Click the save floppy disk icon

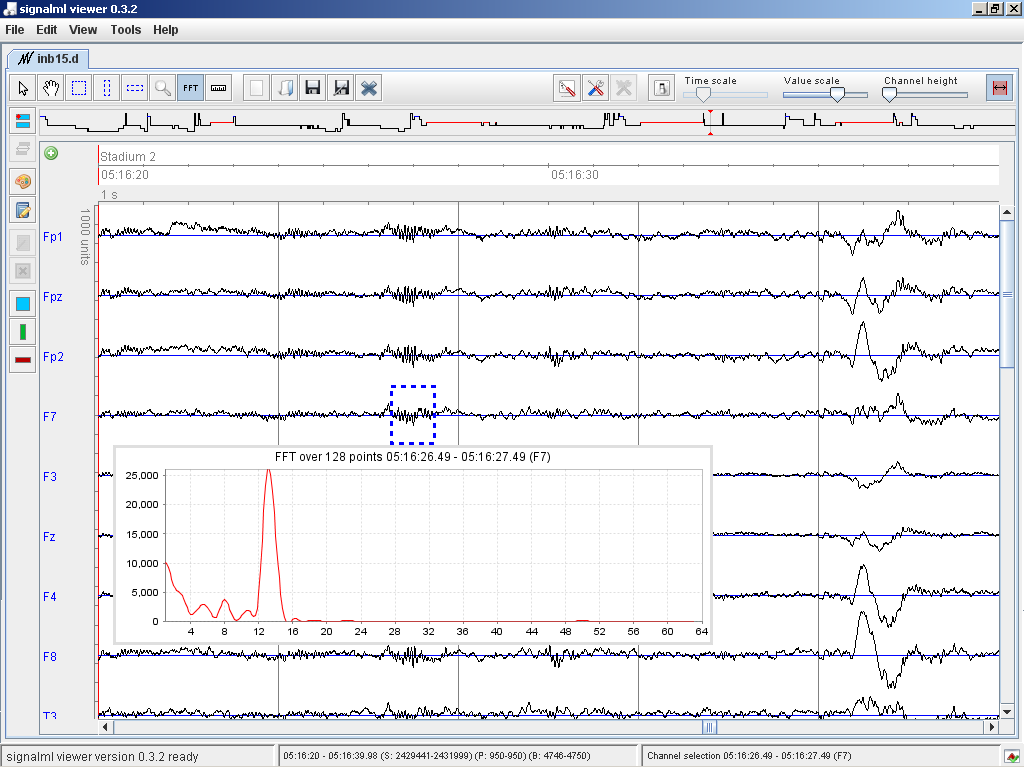pos(313,88)
